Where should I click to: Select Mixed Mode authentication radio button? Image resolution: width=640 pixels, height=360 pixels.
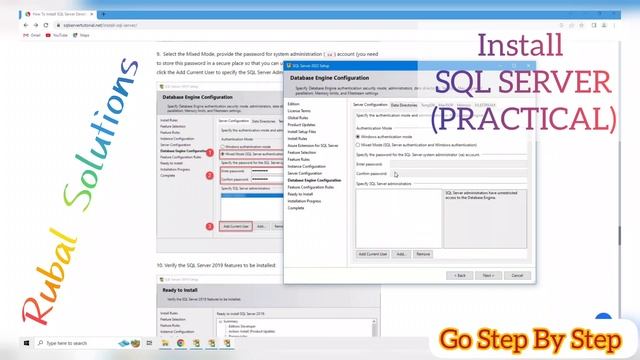coord(358,145)
